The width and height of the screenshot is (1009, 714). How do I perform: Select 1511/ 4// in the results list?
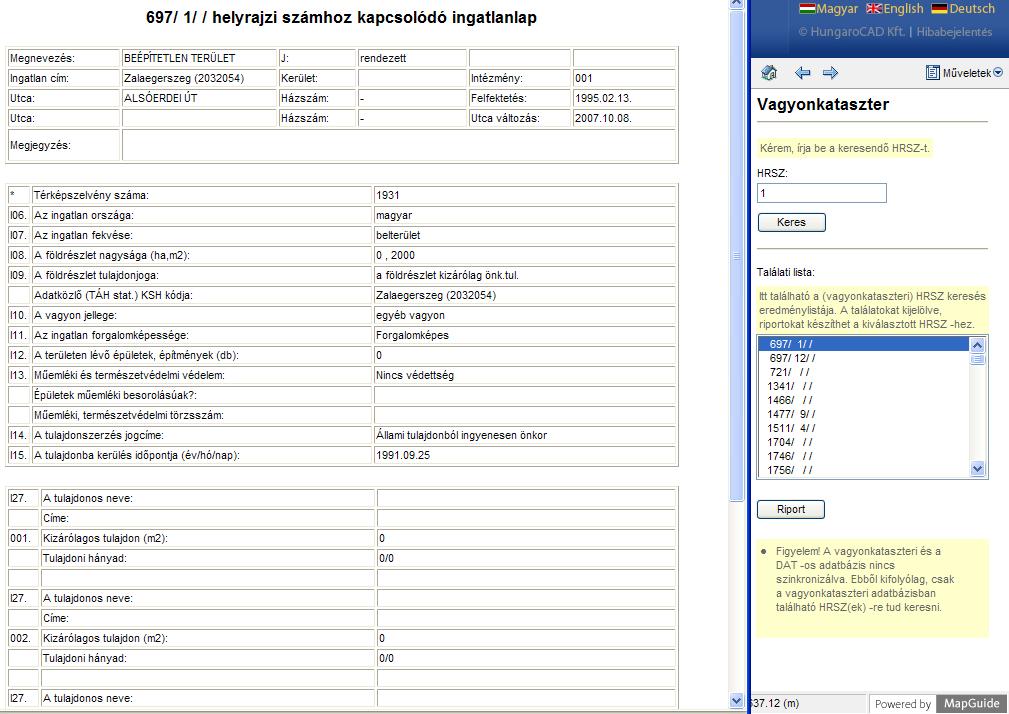pos(864,428)
